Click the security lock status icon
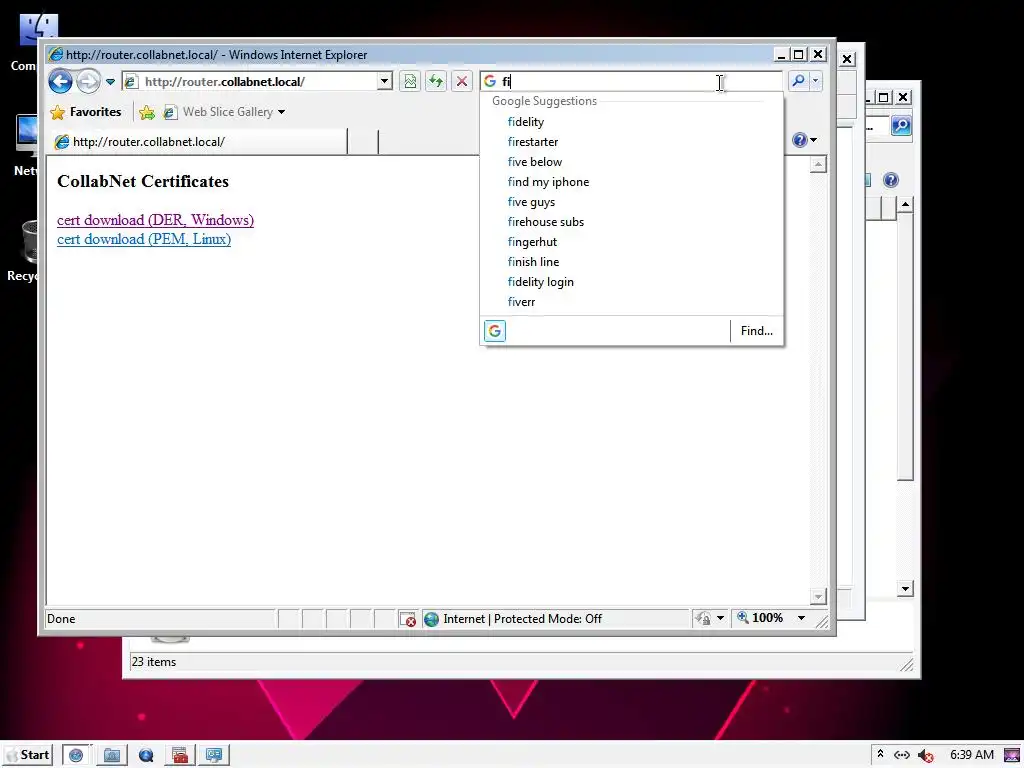 coord(703,618)
